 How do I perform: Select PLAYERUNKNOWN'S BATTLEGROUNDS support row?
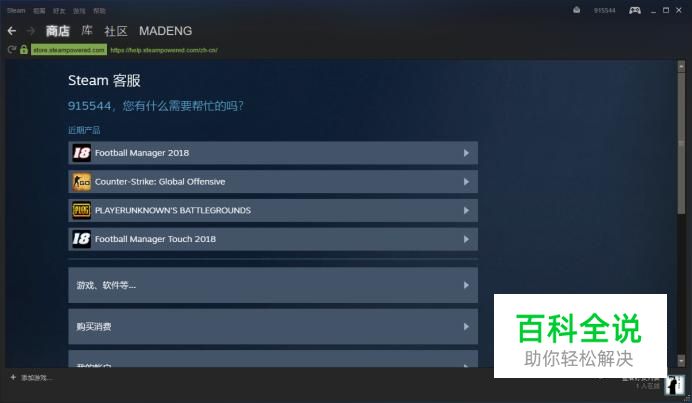point(273,210)
